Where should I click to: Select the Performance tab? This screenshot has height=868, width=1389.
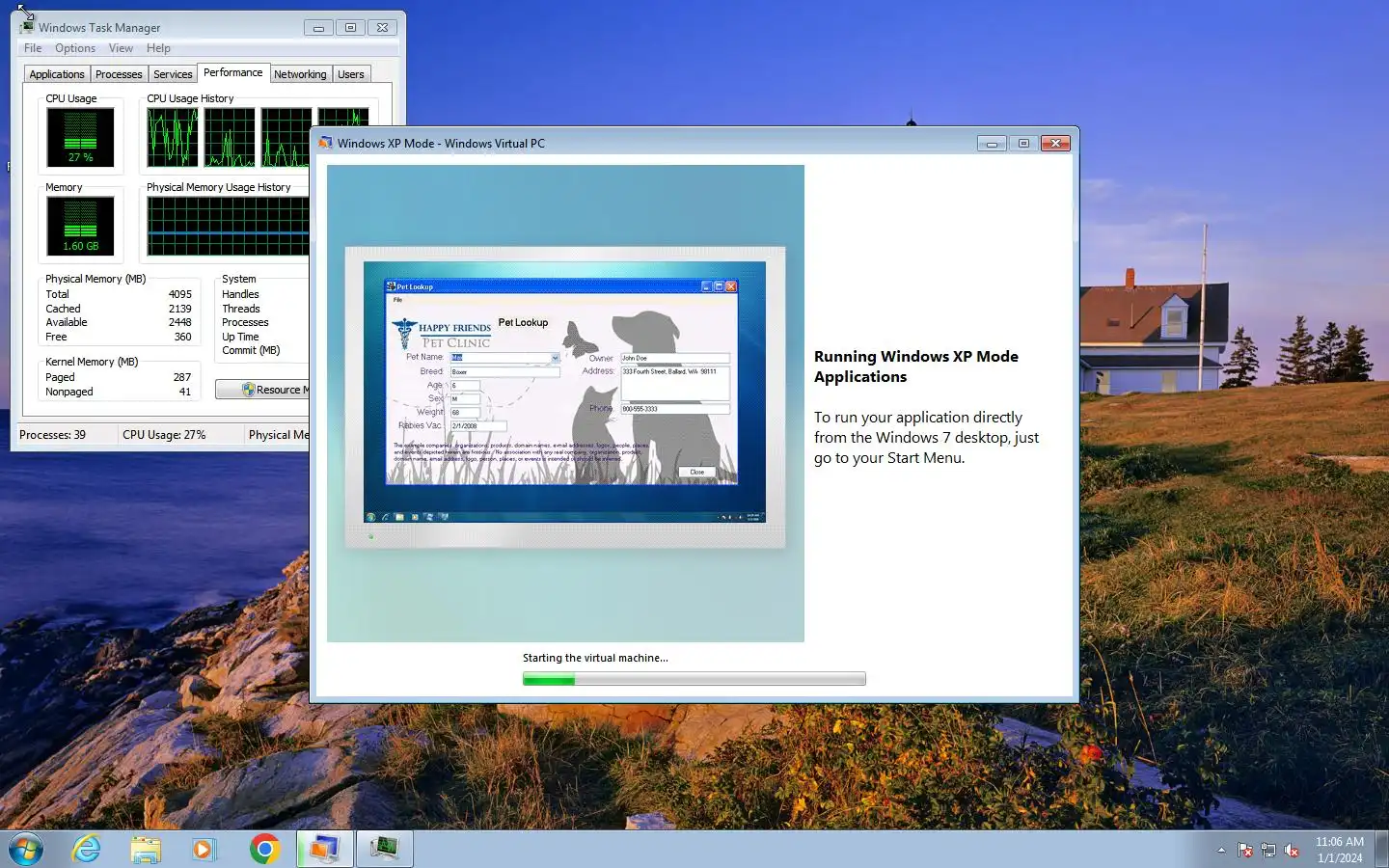pos(232,72)
